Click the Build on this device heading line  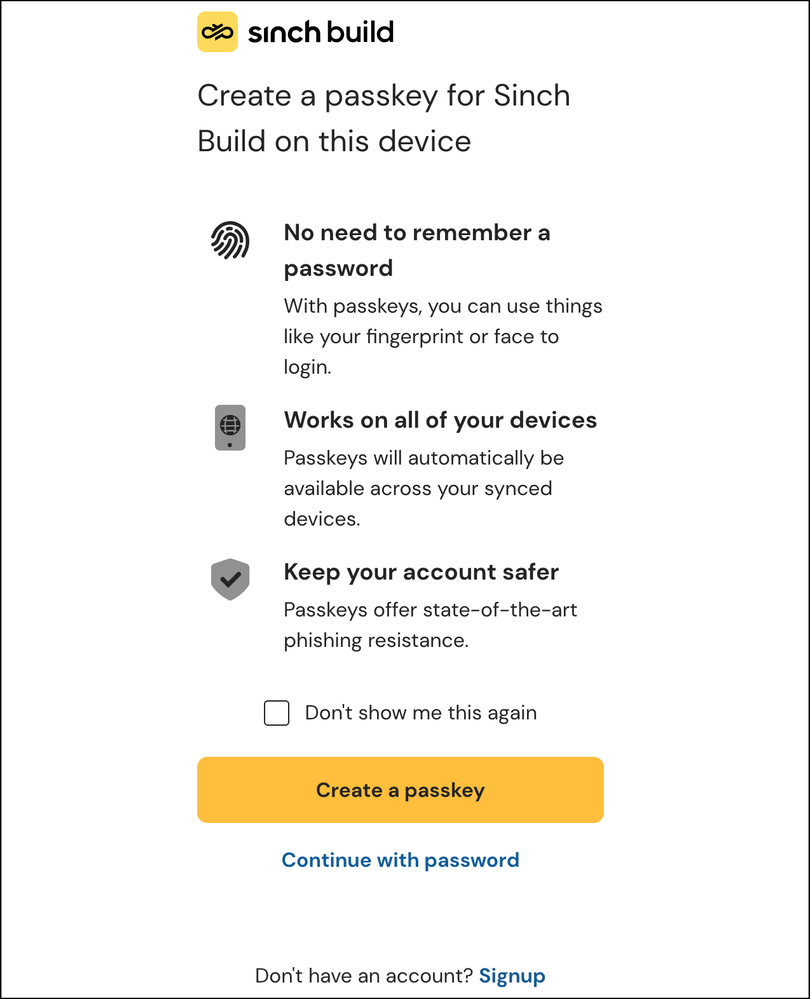coord(334,141)
